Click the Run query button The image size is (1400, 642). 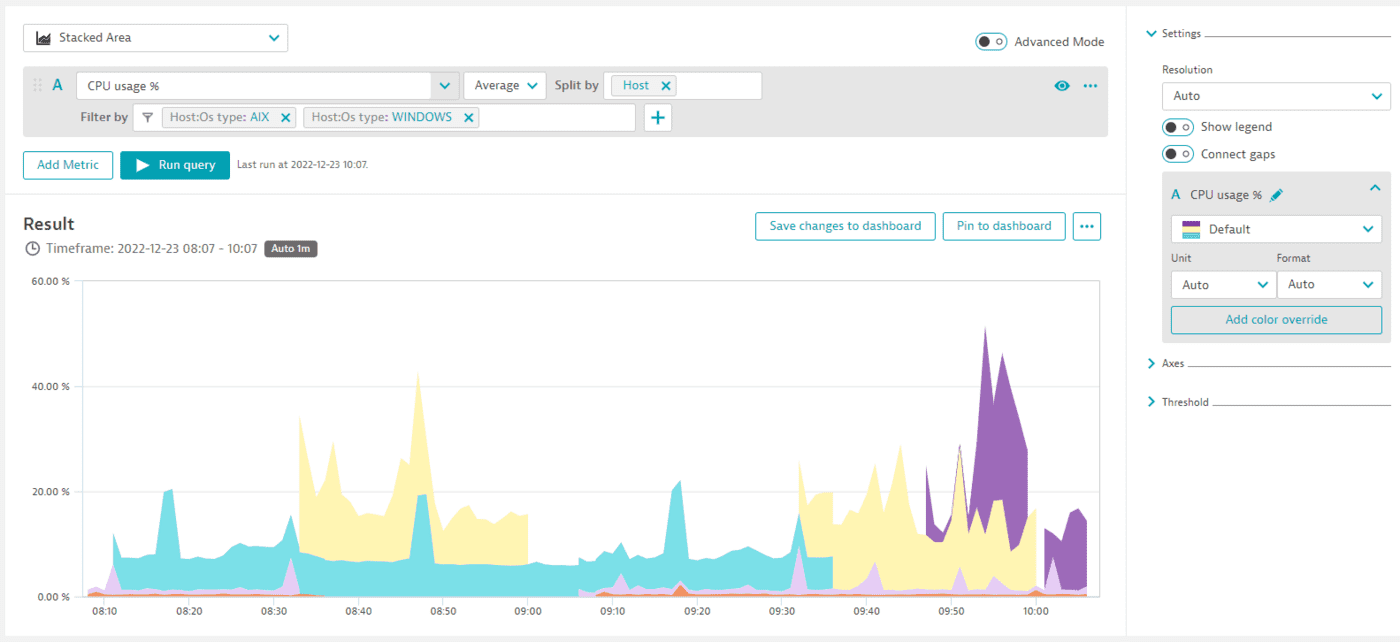(x=175, y=165)
